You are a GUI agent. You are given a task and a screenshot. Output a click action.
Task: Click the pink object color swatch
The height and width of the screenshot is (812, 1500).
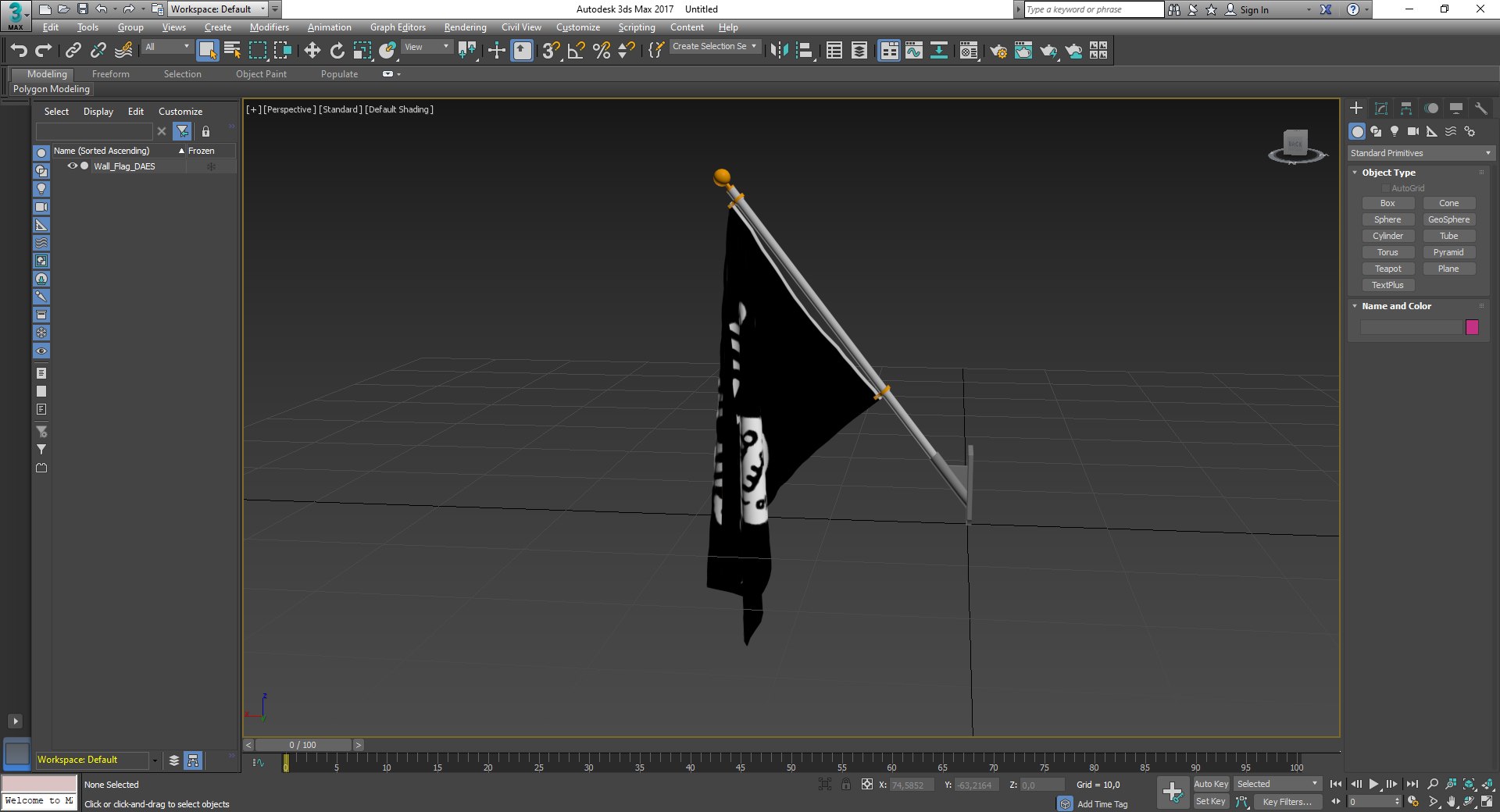click(1472, 327)
